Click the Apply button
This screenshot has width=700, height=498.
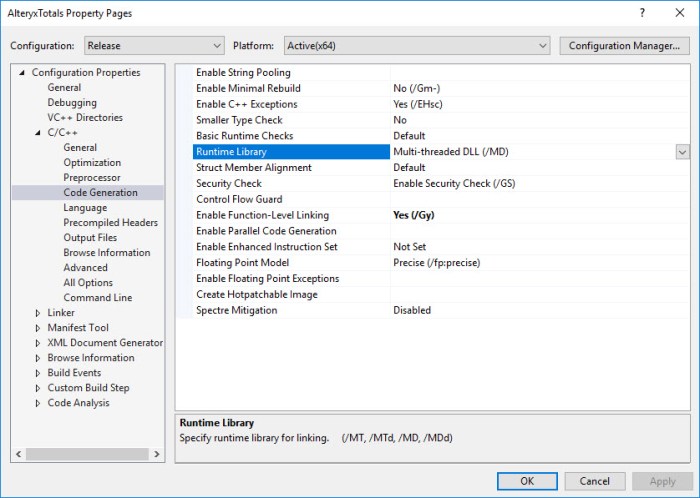pos(662,481)
